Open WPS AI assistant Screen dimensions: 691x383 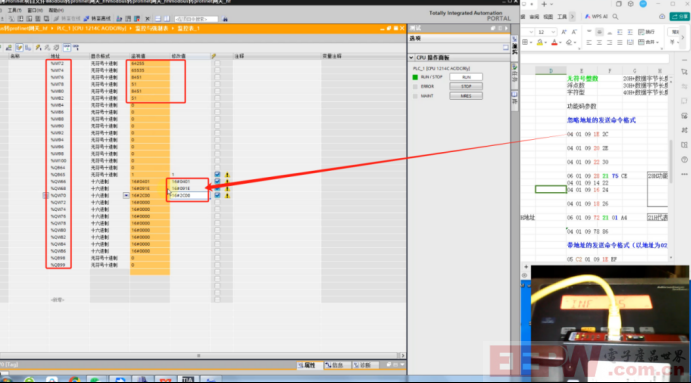pyautogui.click(x=596, y=17)
